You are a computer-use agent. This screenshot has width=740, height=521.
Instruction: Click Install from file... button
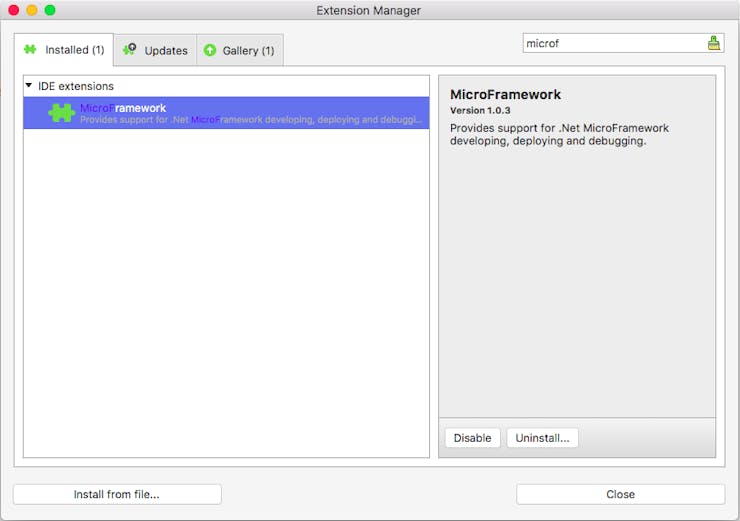click(x=117, y=494)
